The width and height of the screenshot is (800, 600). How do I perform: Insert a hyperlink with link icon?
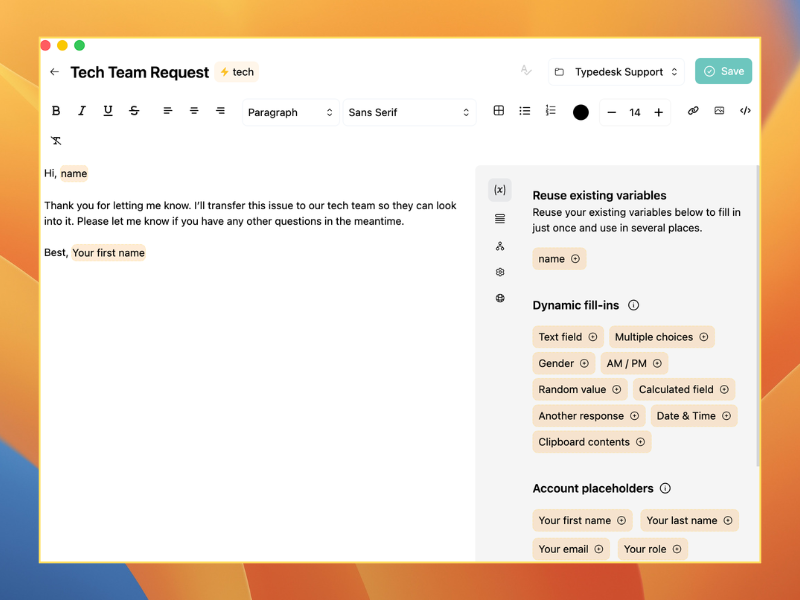point(693,111)
